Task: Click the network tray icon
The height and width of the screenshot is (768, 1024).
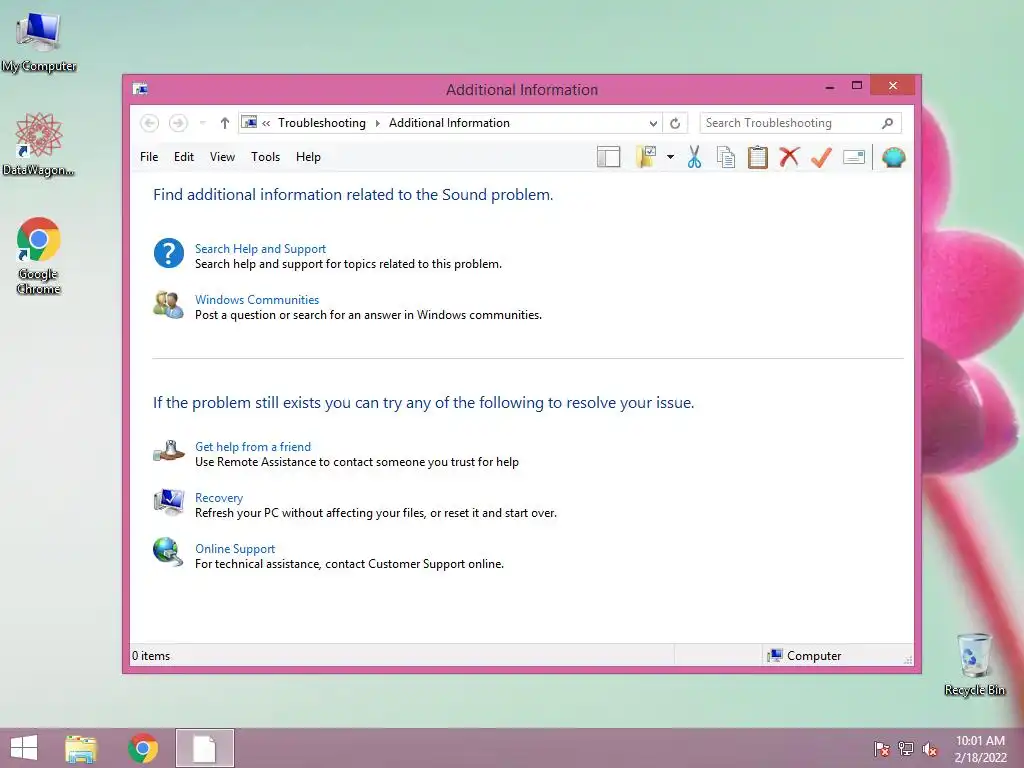Action: coord(906,749)
